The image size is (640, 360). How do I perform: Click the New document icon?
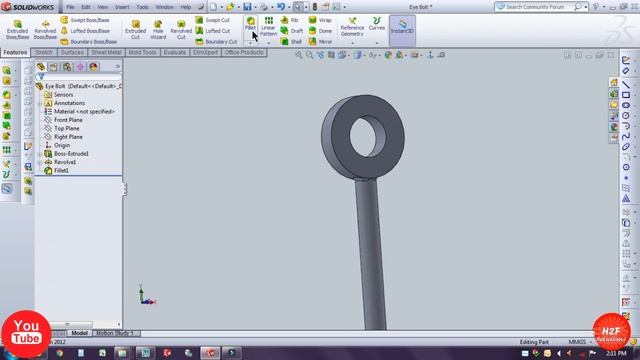(213, 7)
